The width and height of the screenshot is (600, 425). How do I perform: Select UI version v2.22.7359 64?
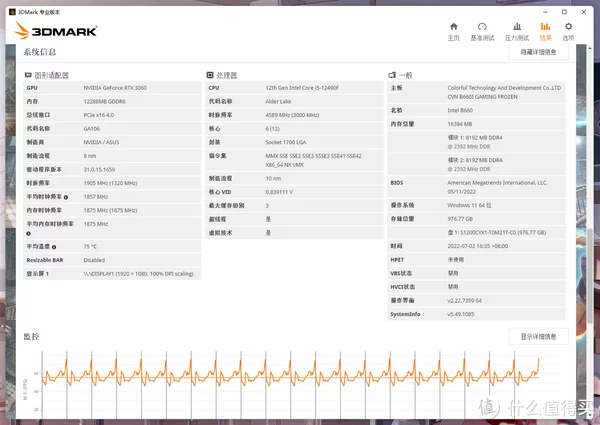tap(464, 301)
